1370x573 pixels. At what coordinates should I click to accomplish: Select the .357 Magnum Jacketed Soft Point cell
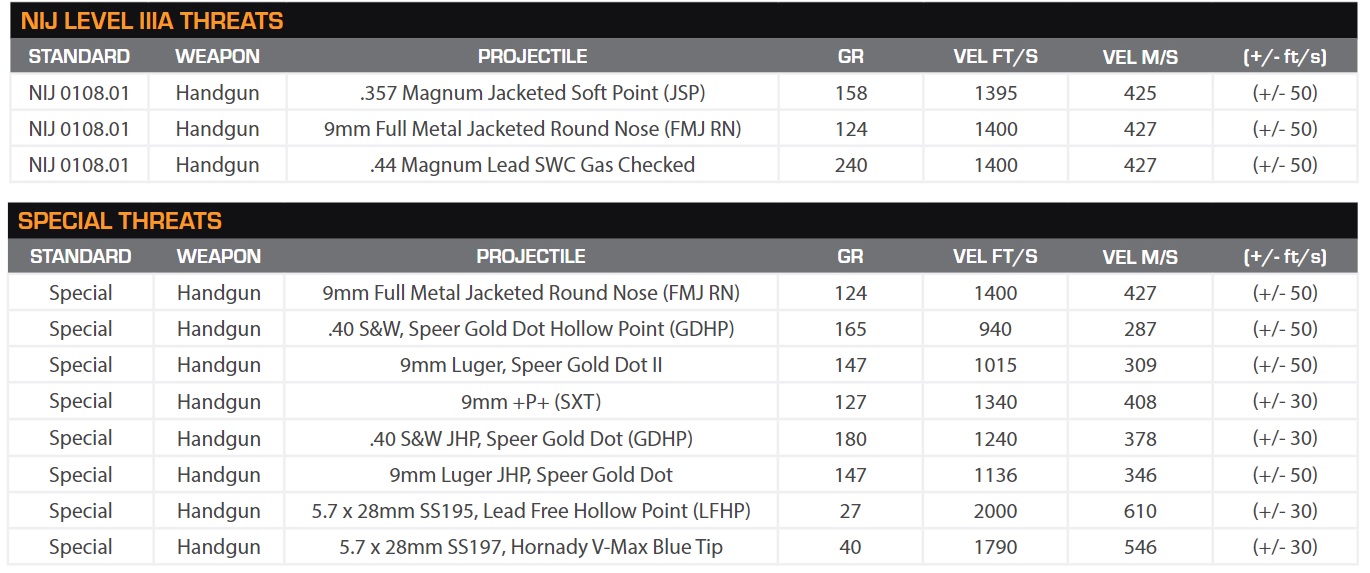(x=532, y=93)
